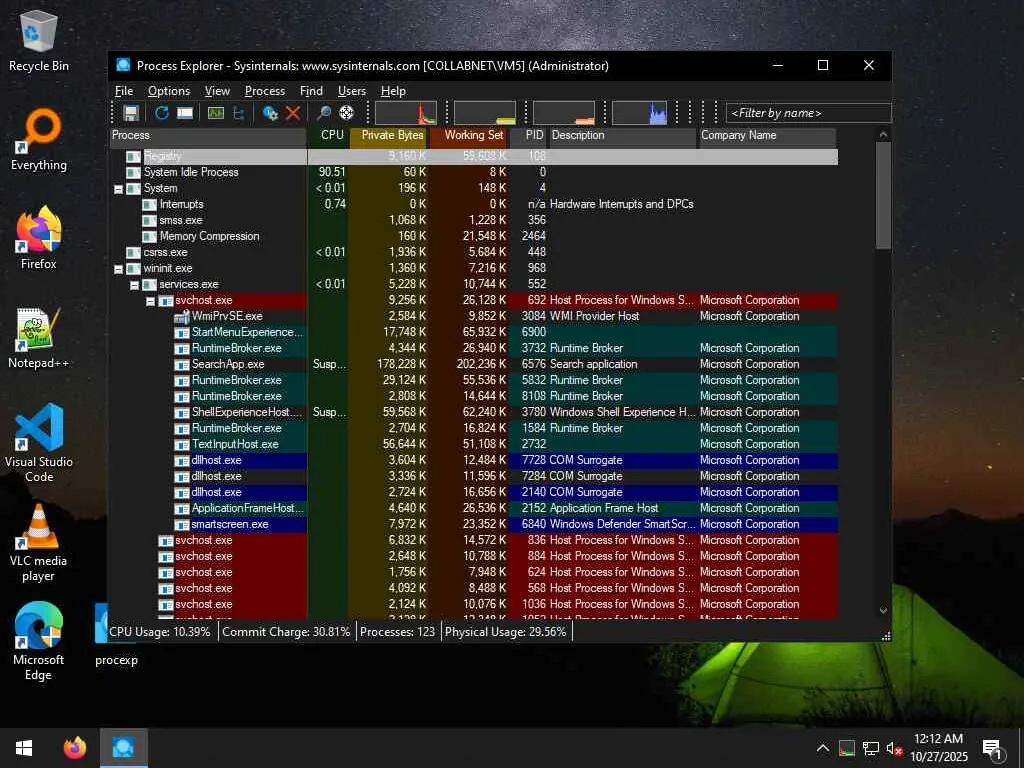Select the Everything desktop icon
This screenshot has width=1024, height=768.
tap(39, 140)
